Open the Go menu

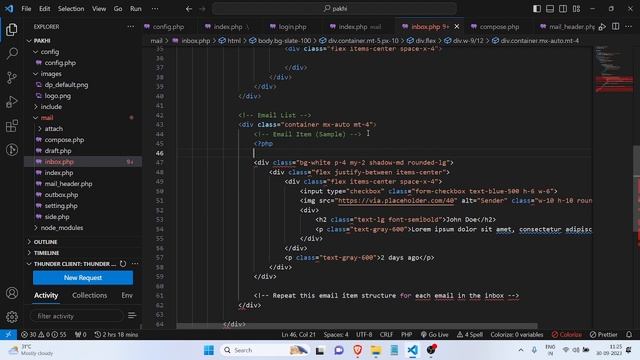118,9
